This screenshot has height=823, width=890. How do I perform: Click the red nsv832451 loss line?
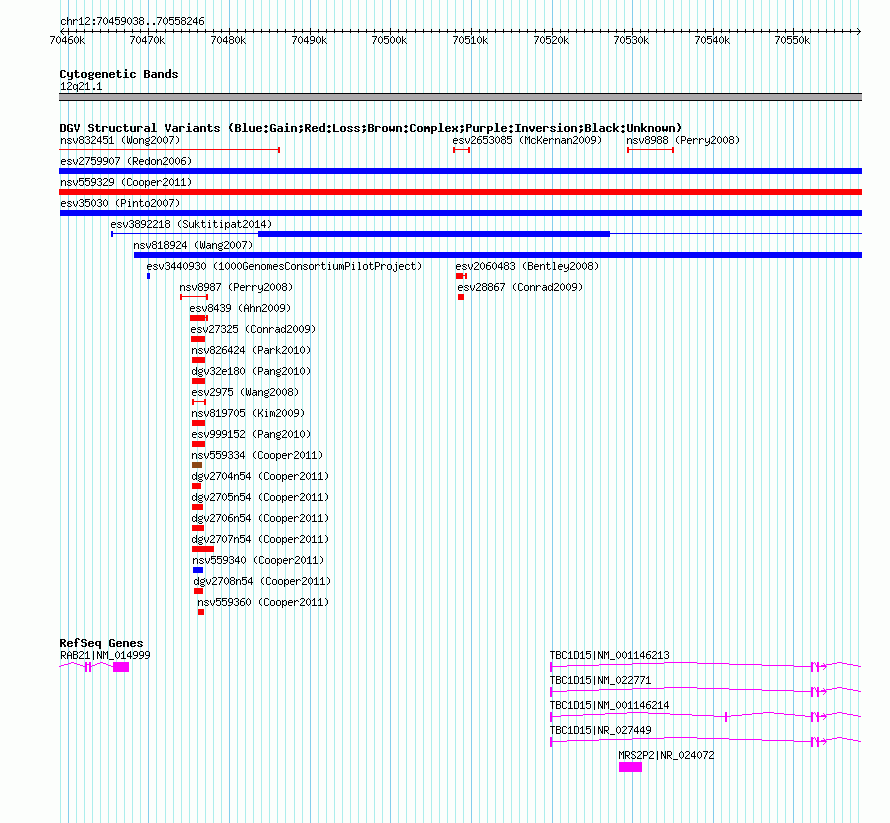tap(170, 150)
